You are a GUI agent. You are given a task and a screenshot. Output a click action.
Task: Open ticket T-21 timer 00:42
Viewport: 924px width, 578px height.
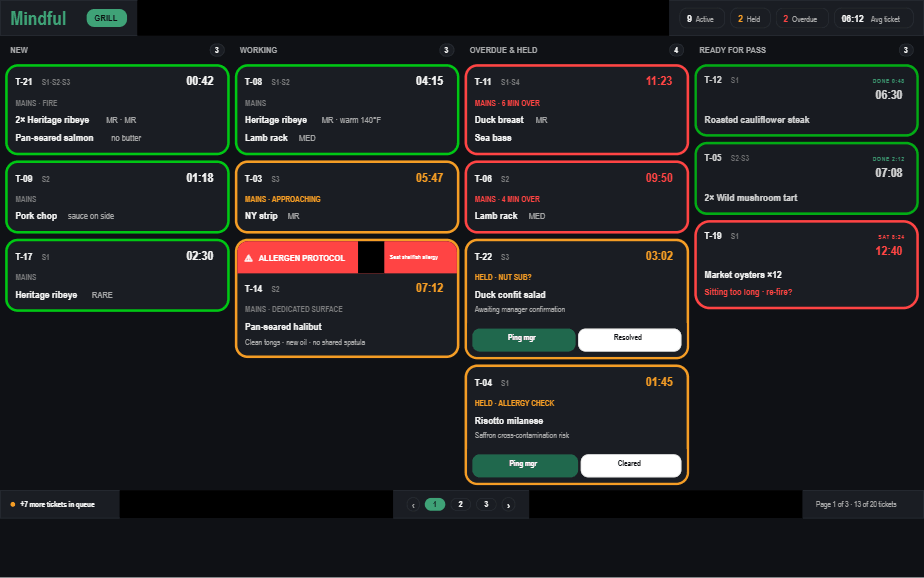pos(200,81)
